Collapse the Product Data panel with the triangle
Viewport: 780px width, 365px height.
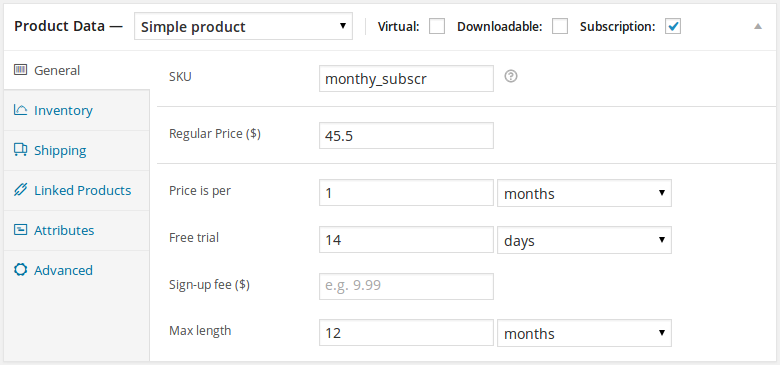pyautogui.click(x=758, y=26)
